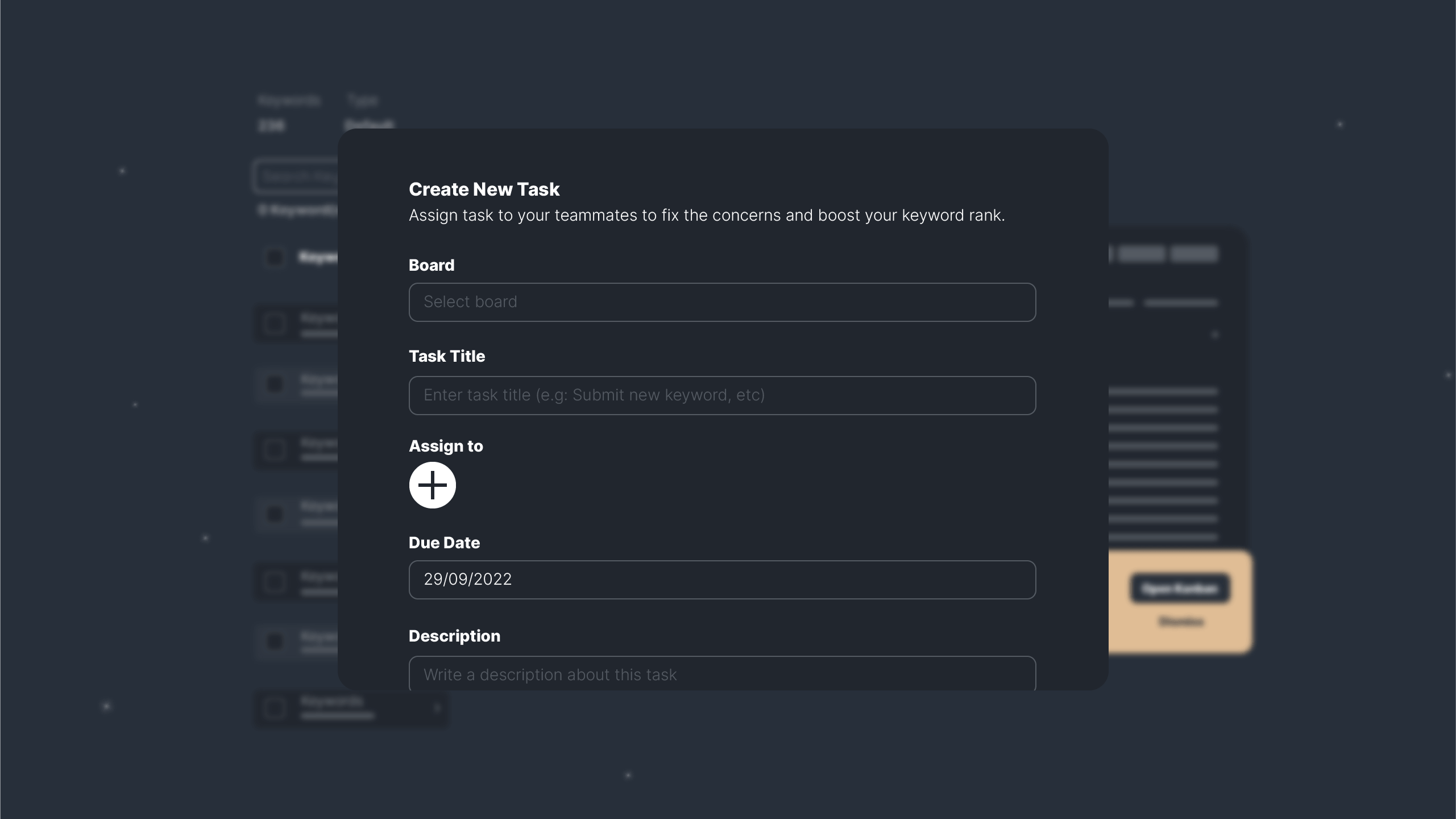Select the blurred 'Default' type dropdown

369,123
